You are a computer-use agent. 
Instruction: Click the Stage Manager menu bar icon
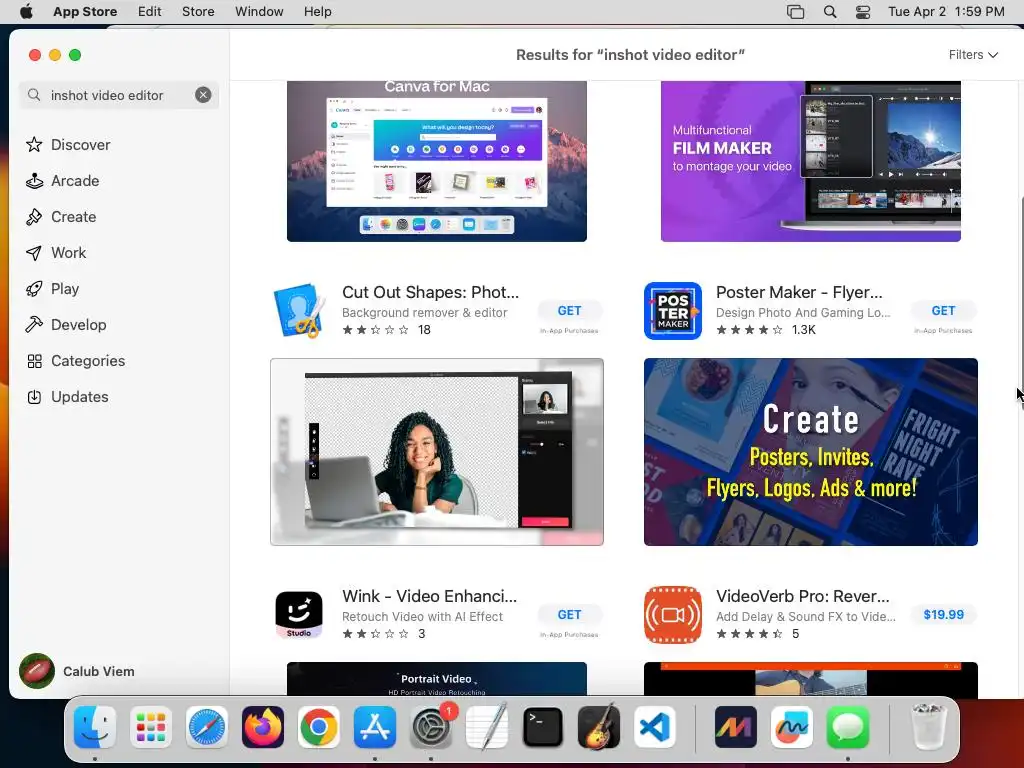795,12
